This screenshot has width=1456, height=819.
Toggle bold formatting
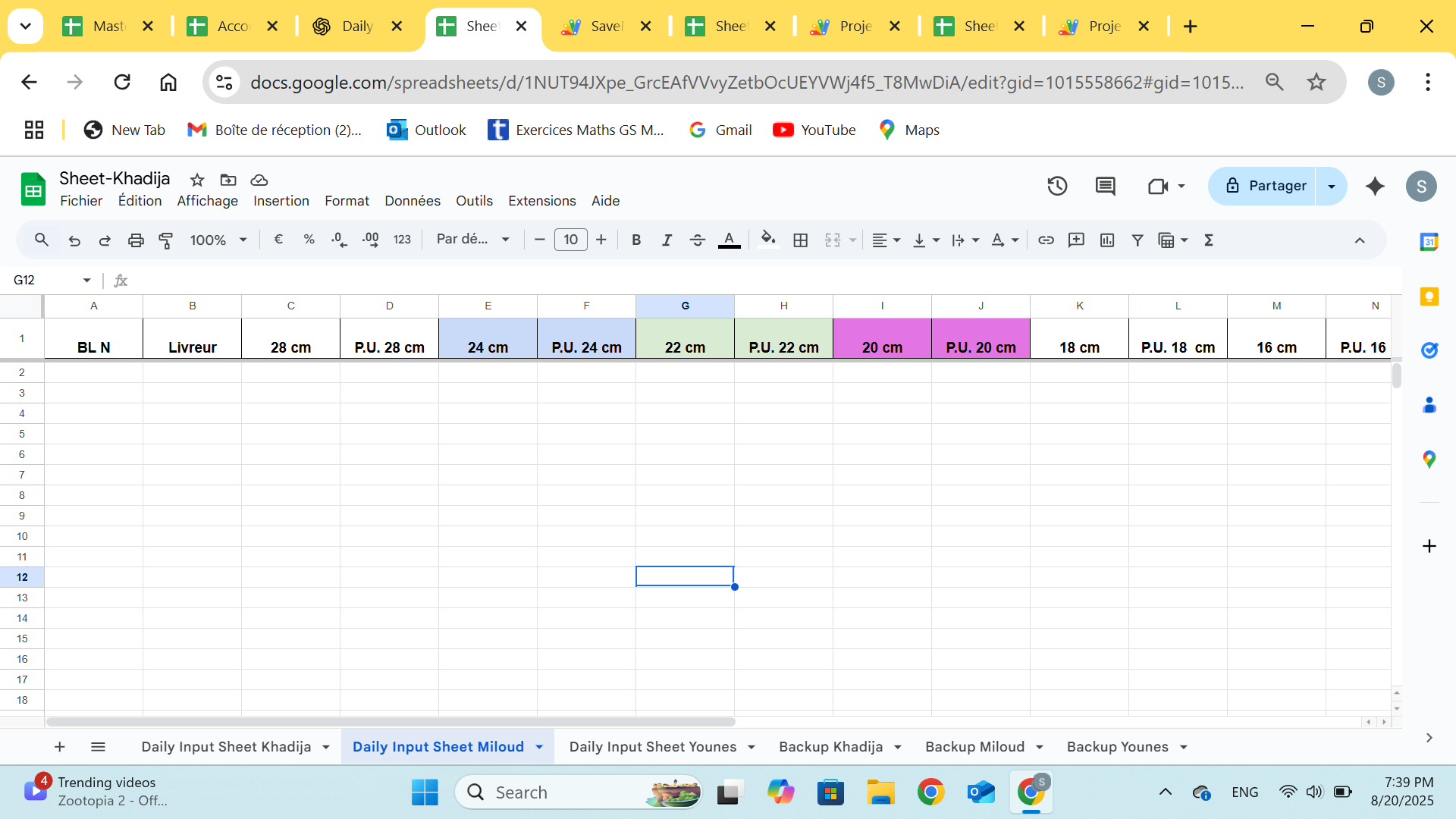636,240
